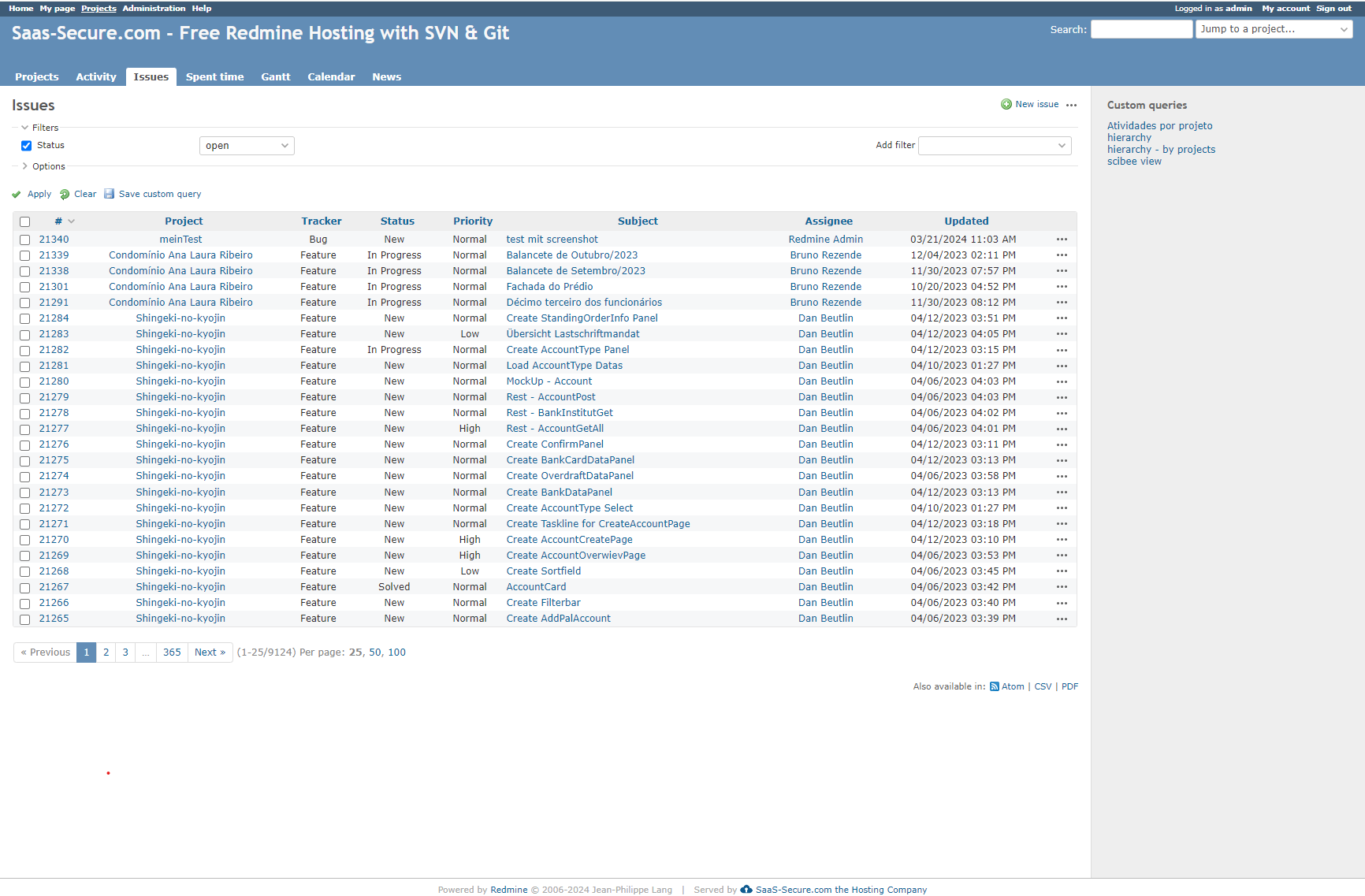Open actions menu for issue 21284

coord(1062,318)
